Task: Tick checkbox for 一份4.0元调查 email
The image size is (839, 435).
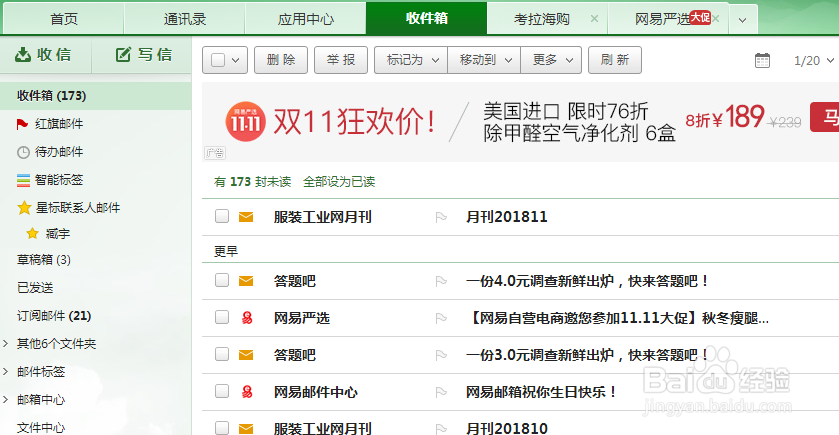Action: click(222, 280)
